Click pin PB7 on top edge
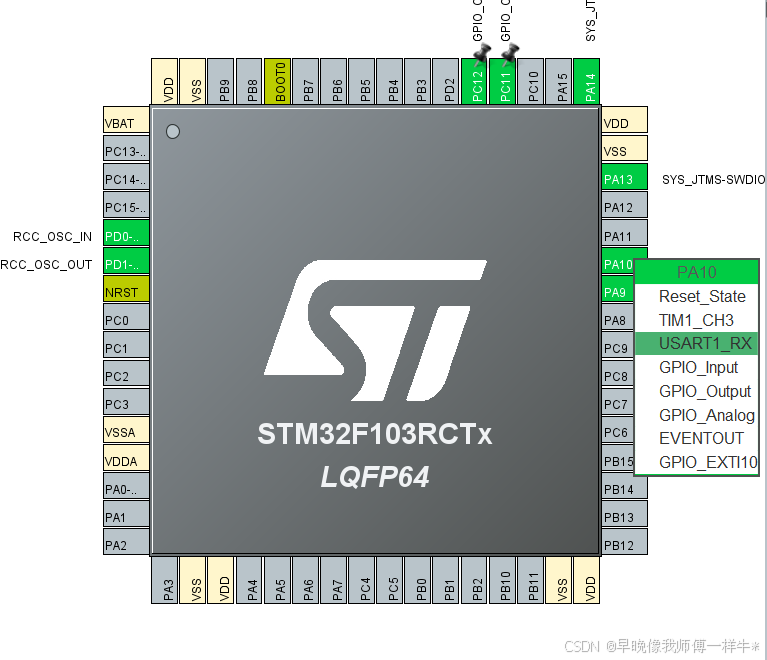This screenshot has width=767, height=660. pos(305,81)
